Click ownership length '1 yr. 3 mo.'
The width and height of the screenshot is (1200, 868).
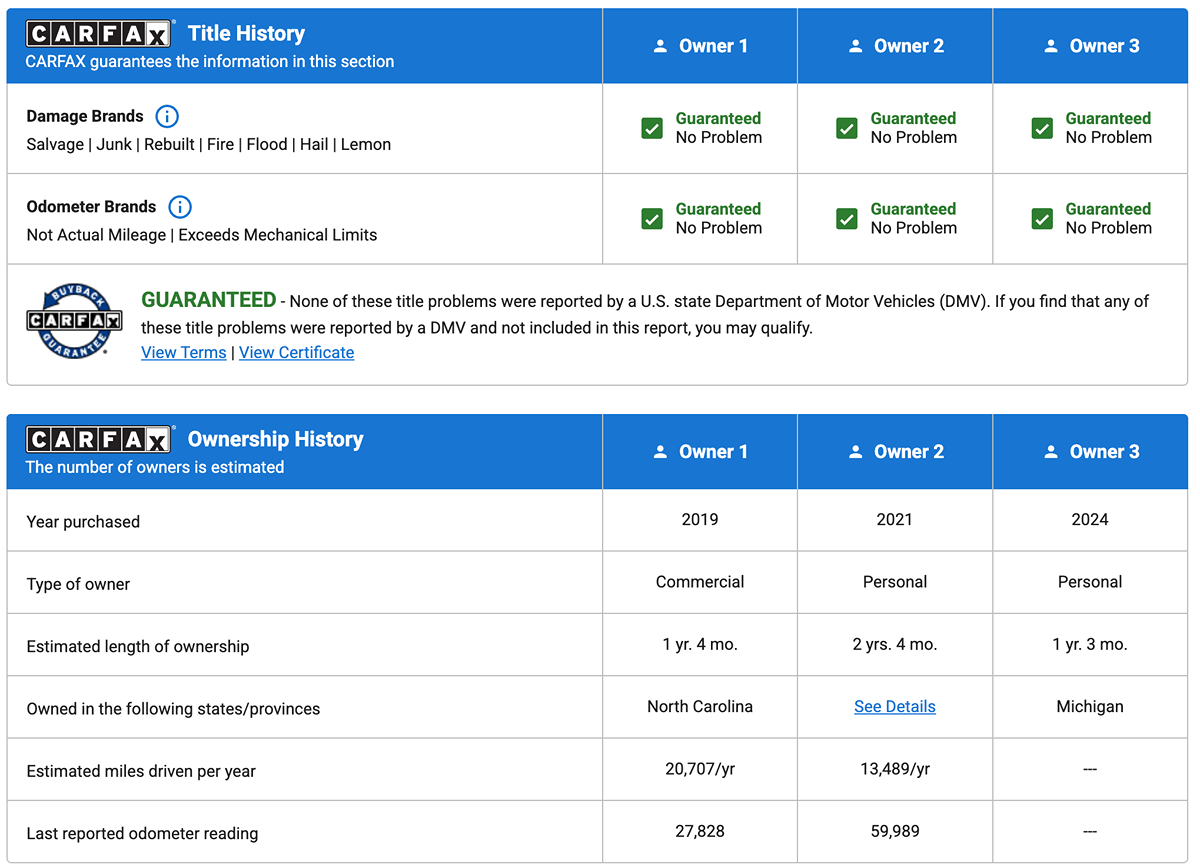(x=1090, y=644)
